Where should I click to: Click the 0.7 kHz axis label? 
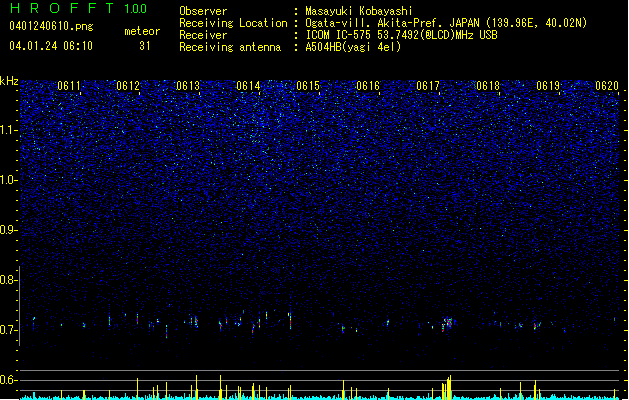9,330
